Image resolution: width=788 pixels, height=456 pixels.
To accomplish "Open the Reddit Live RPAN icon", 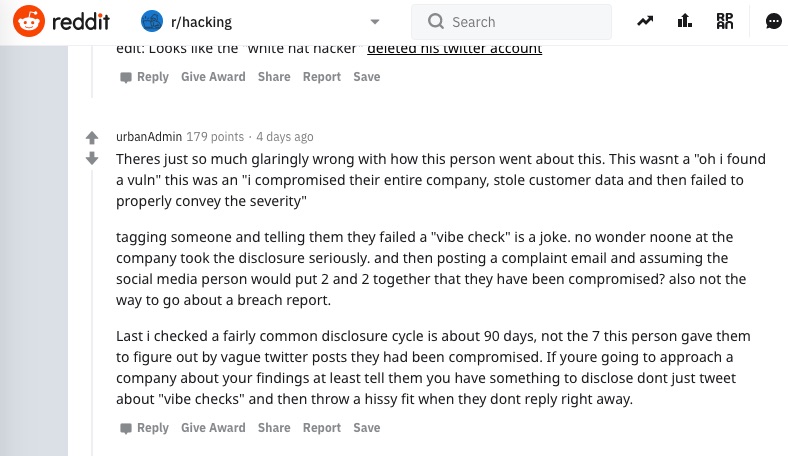I will point(726,21).
